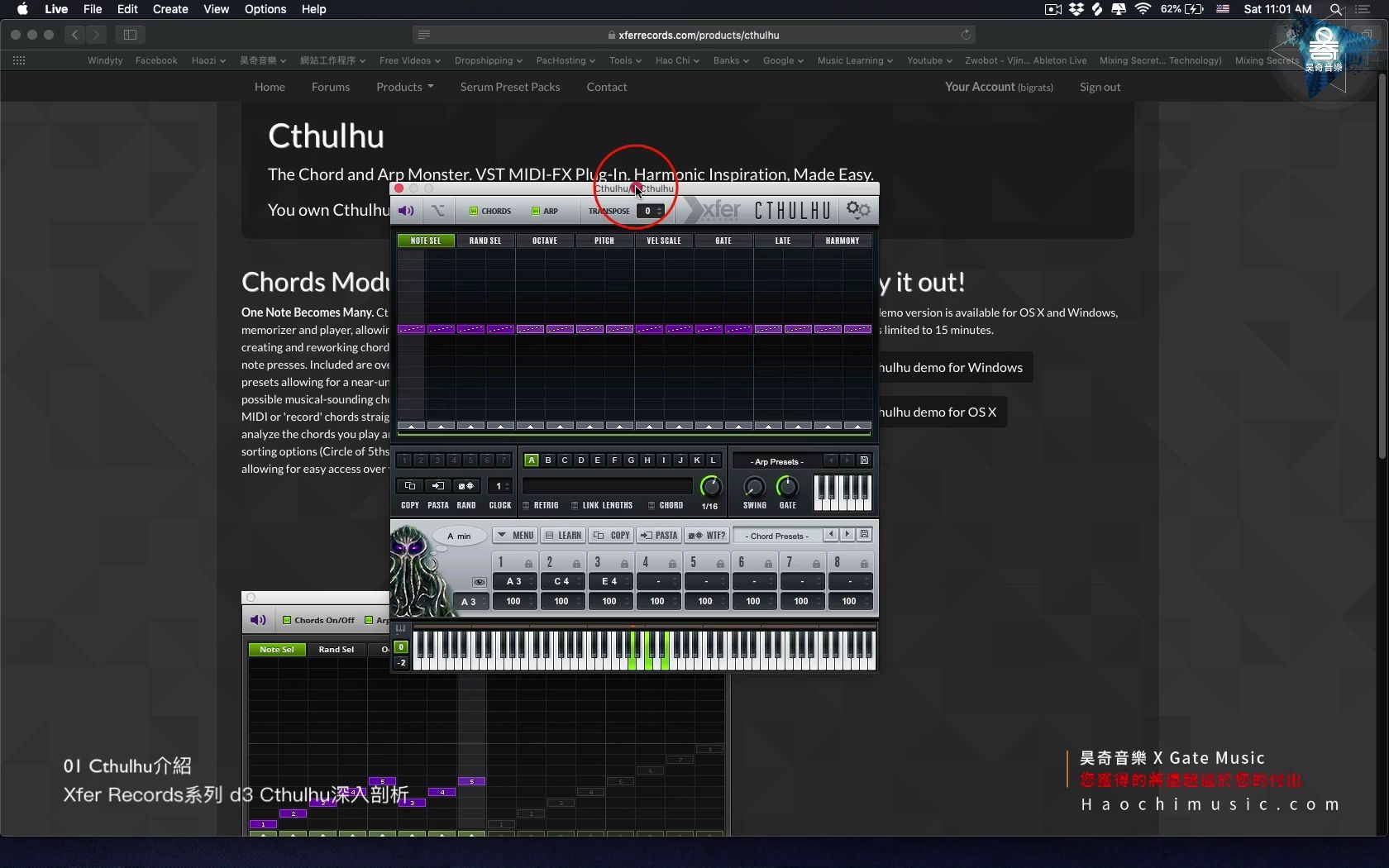
Task: Click the lock icon on chord note 3
Action: pos(625,563)
